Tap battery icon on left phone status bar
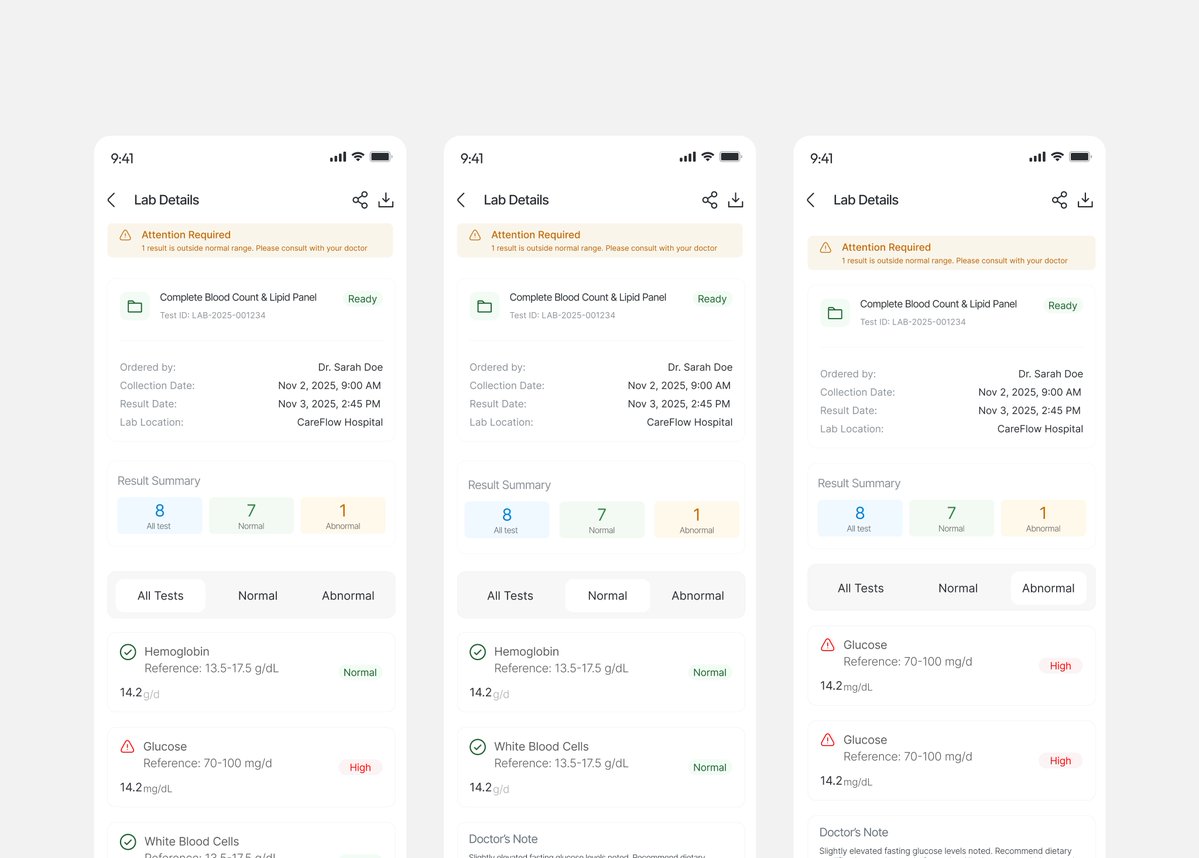The image size is (1199, 858). click(382, 157)
